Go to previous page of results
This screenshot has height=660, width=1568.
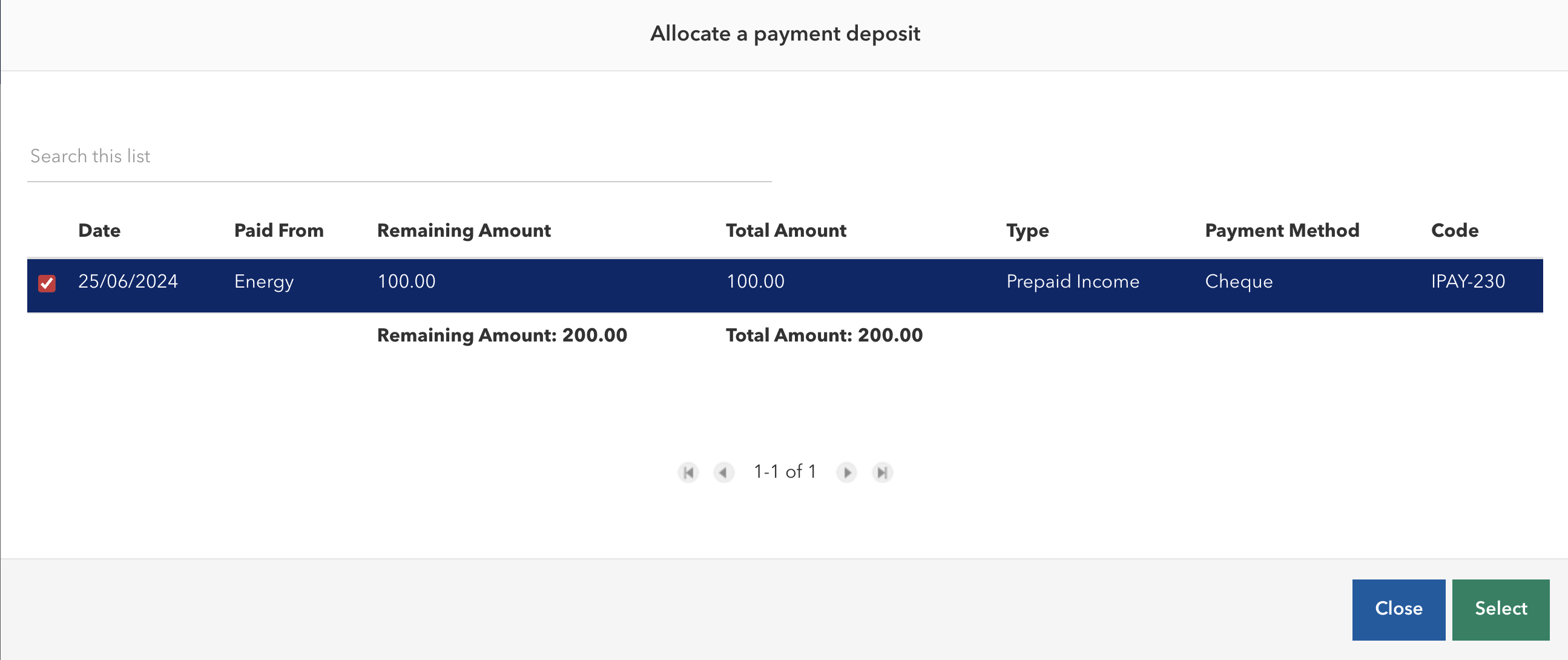pos(723,472)
